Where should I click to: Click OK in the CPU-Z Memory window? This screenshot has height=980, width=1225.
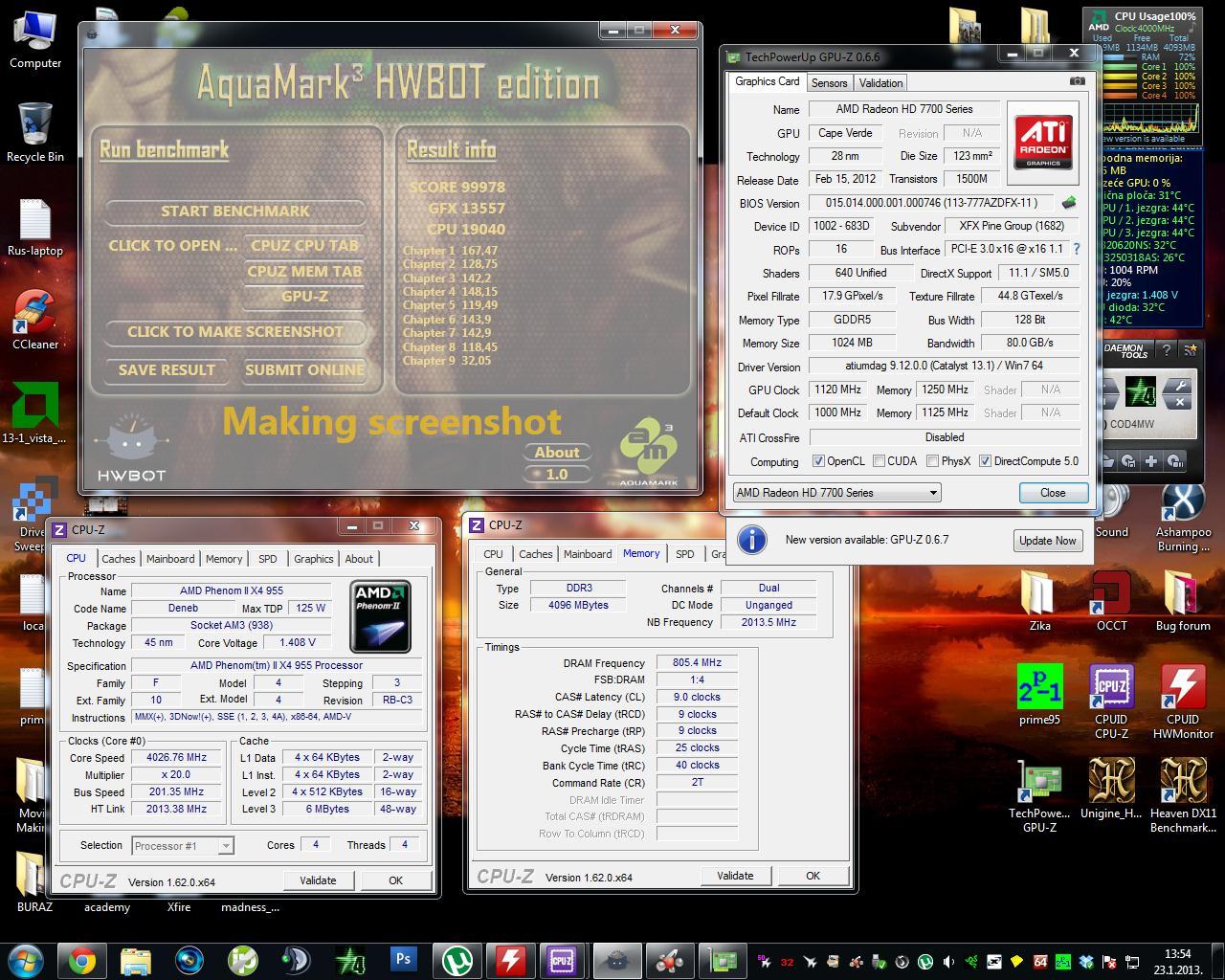tap(813, 876)
